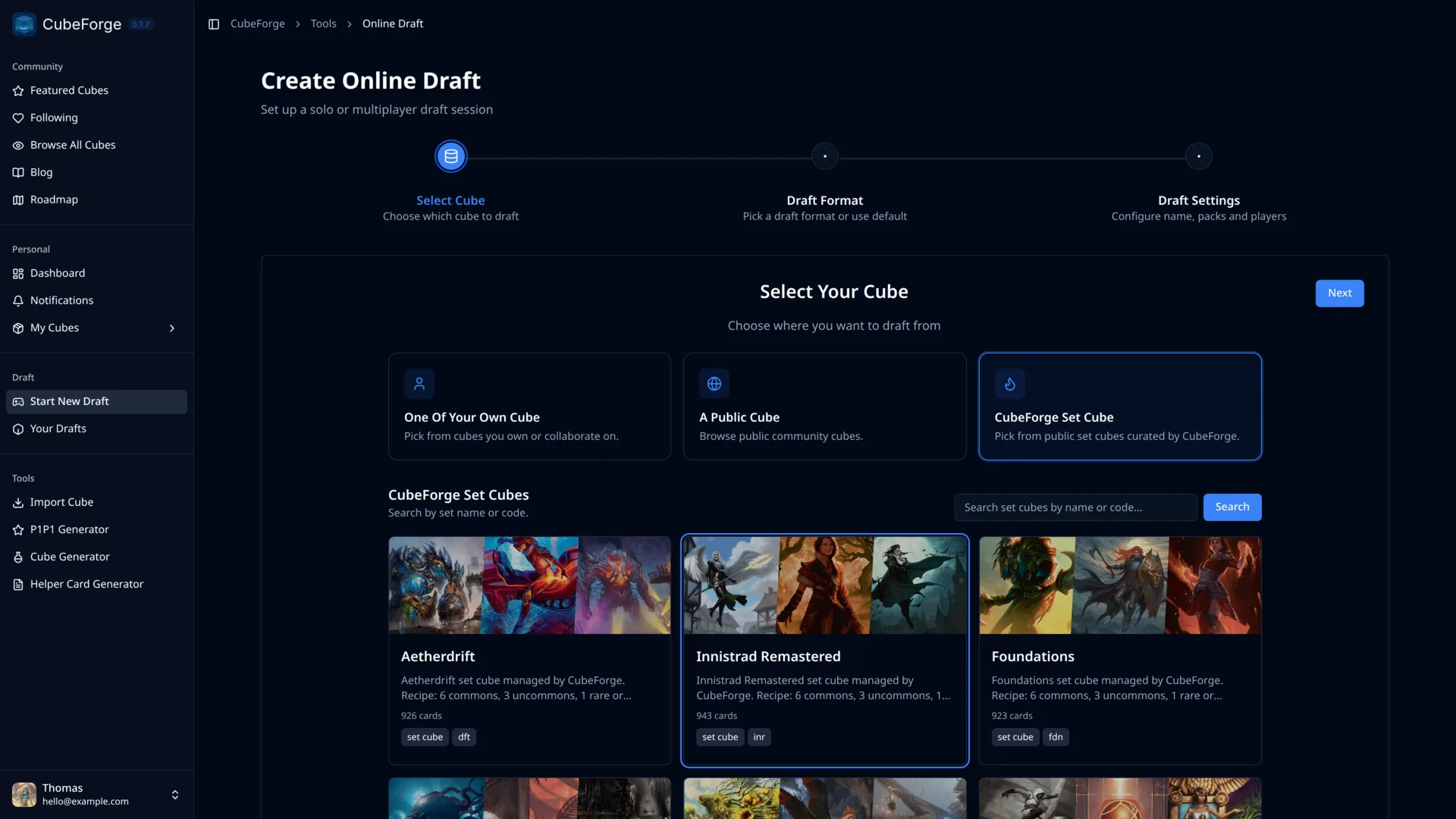
Task: Open the Helper Card Generator link
Action: pyautogui.click(x=96, y=585)
